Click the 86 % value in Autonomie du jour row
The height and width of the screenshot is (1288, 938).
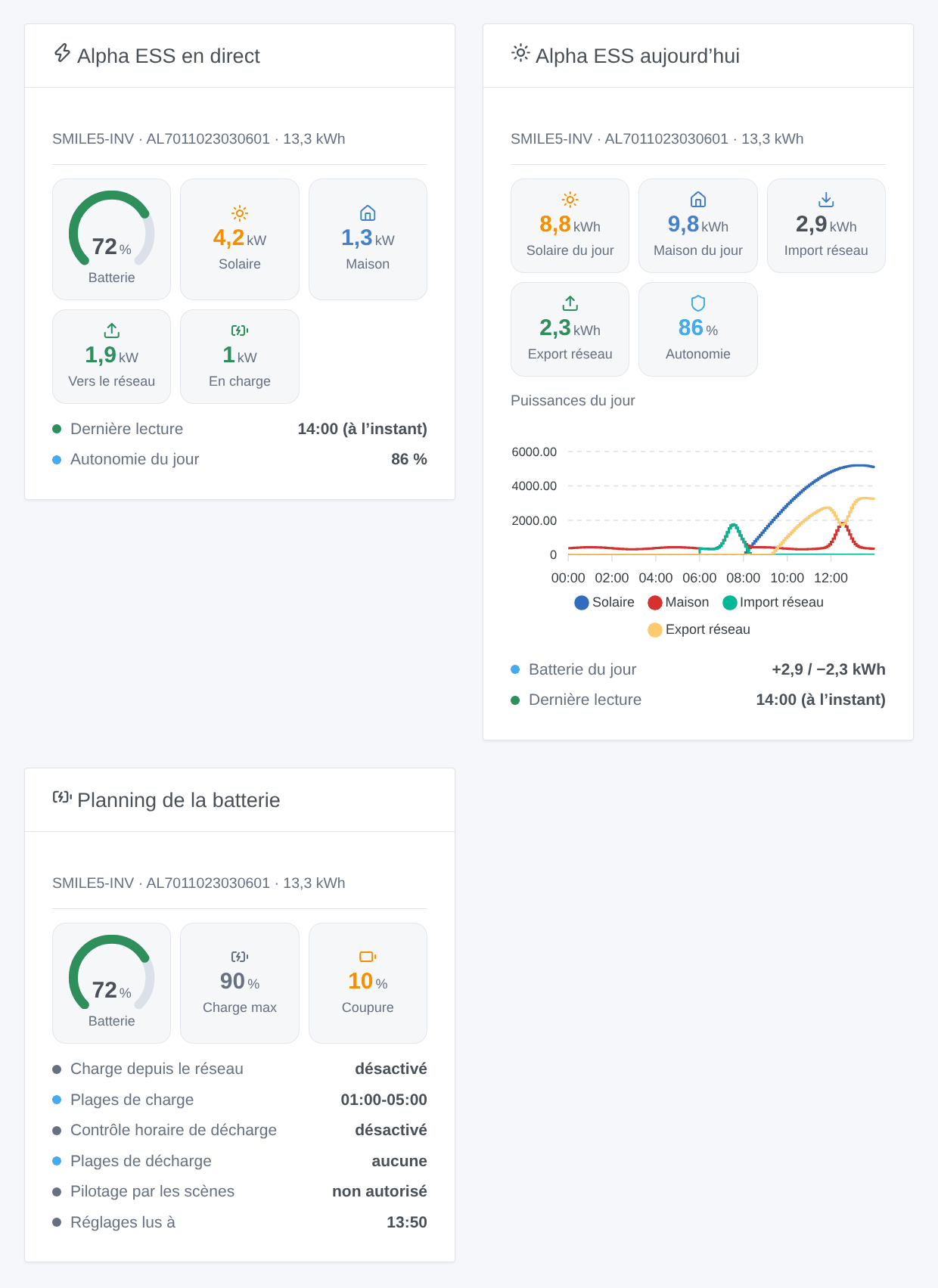tap(409, 459)
